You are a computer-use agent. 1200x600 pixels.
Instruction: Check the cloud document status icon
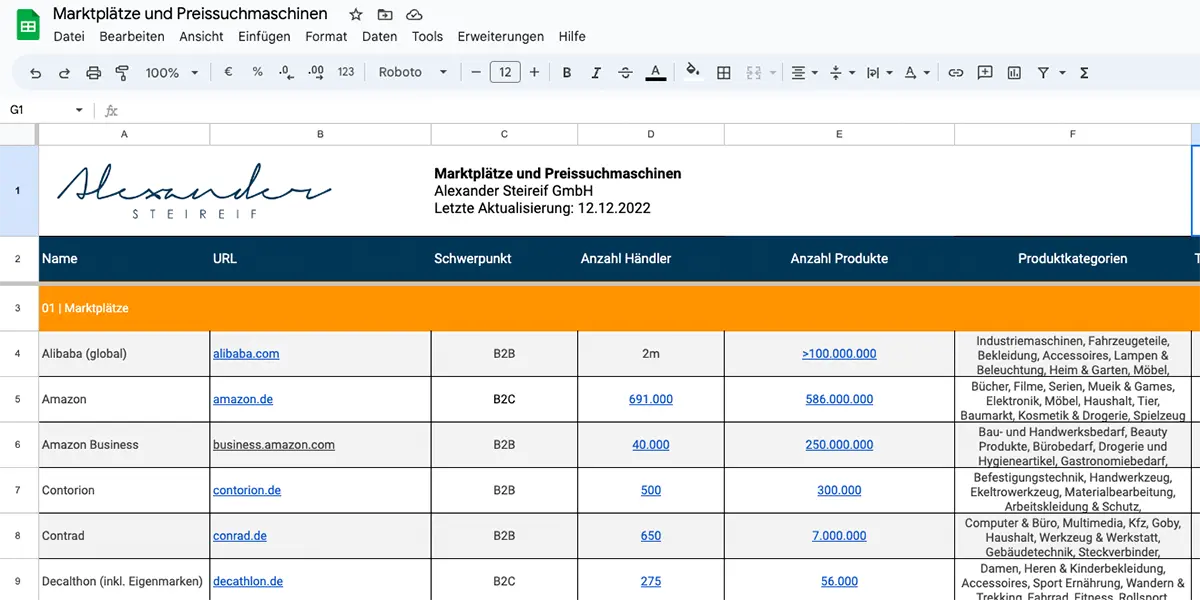(414, 14)
